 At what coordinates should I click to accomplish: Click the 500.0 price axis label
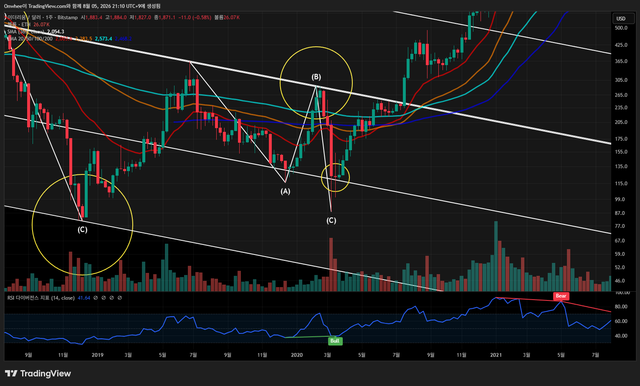coord(620,28)
